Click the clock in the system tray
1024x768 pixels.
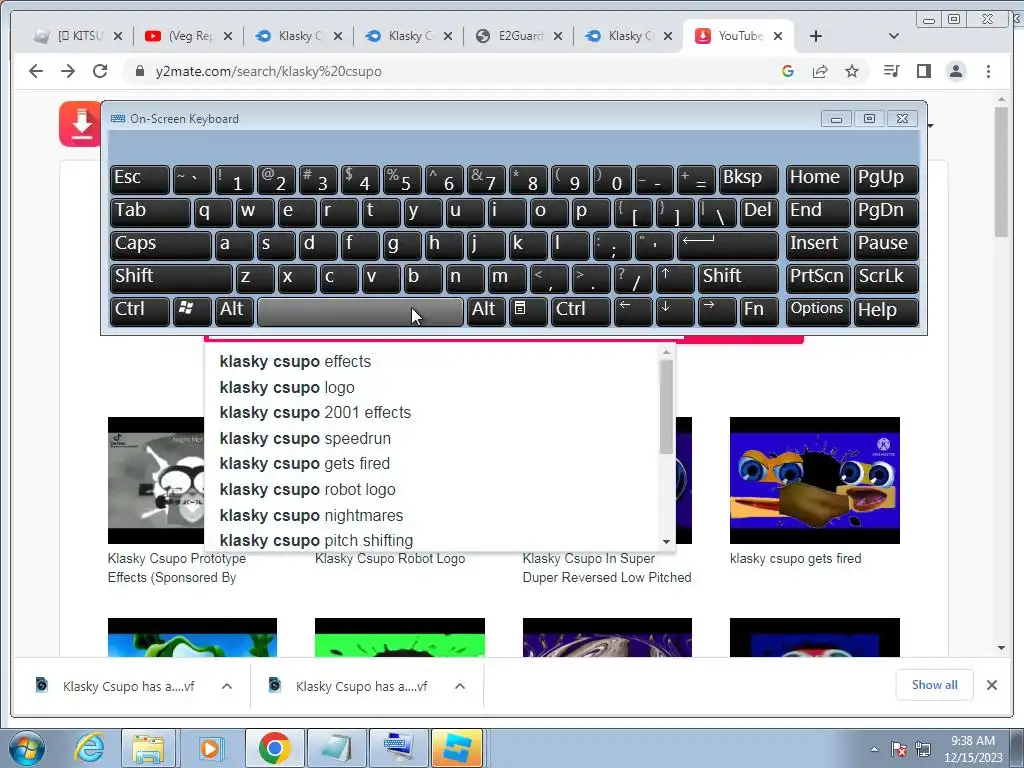[972, 749]
